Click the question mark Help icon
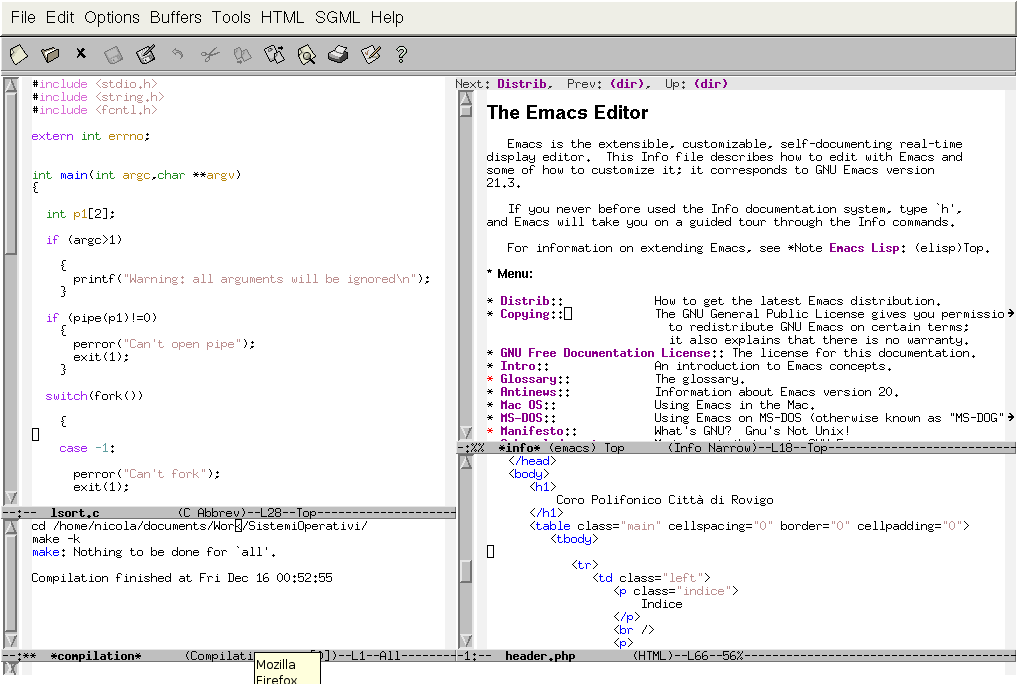Image resolution: width=1017 pixels, height=684 pixels. (402, 54)
